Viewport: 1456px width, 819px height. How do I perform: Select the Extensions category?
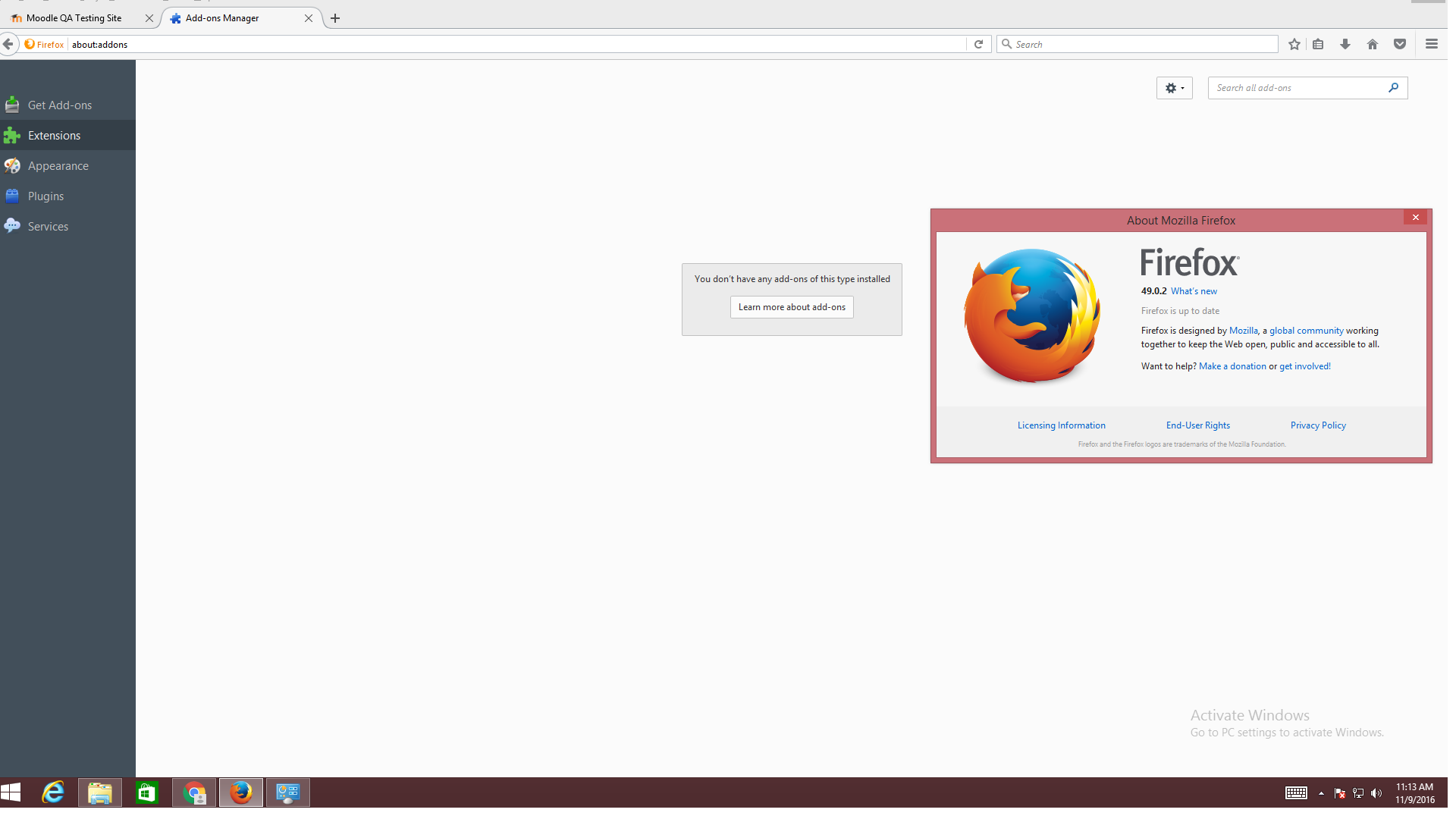click(67, 135)
